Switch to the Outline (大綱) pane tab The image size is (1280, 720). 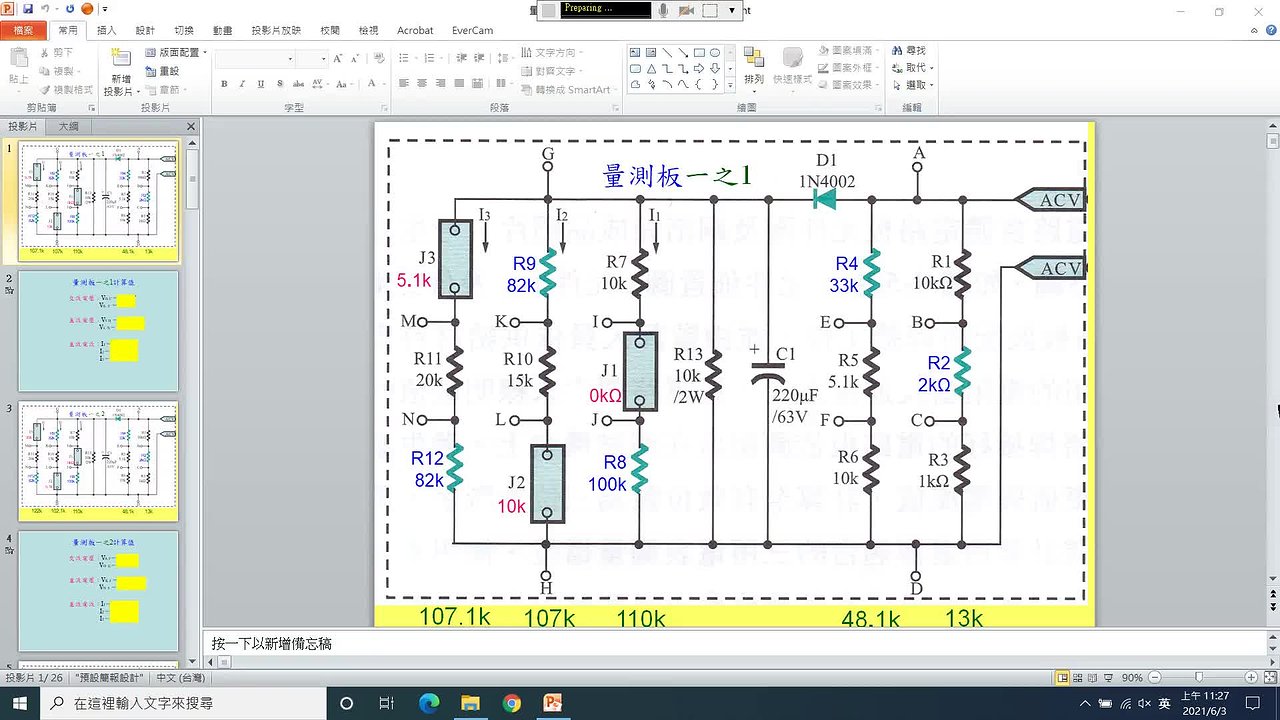(68, 126)
